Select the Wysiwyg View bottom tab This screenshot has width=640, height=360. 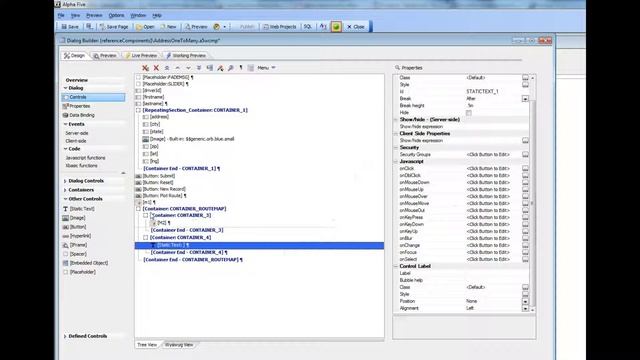click(179, 345)
